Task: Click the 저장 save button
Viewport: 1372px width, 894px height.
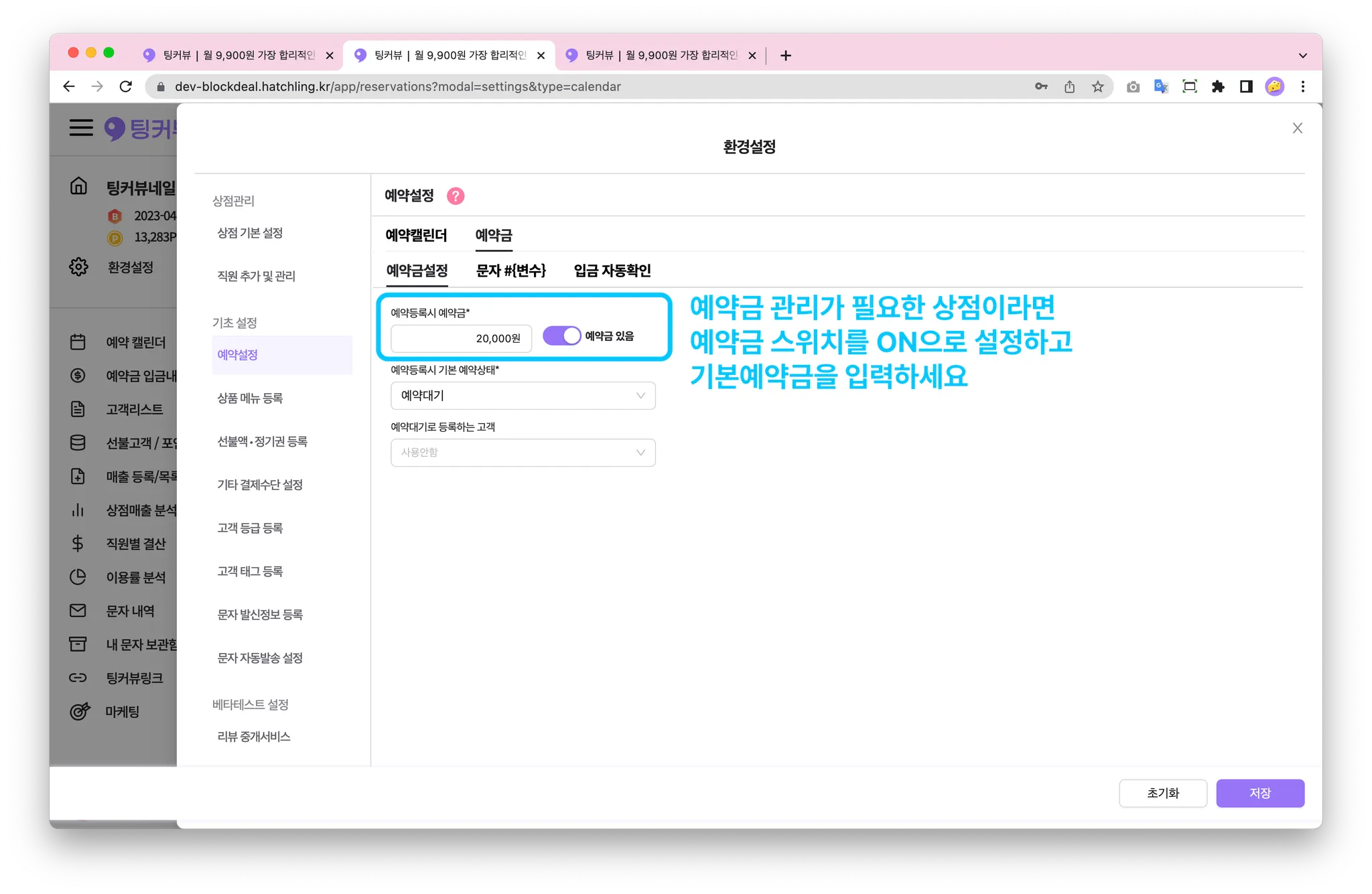Action: (x=1259, y=793)
